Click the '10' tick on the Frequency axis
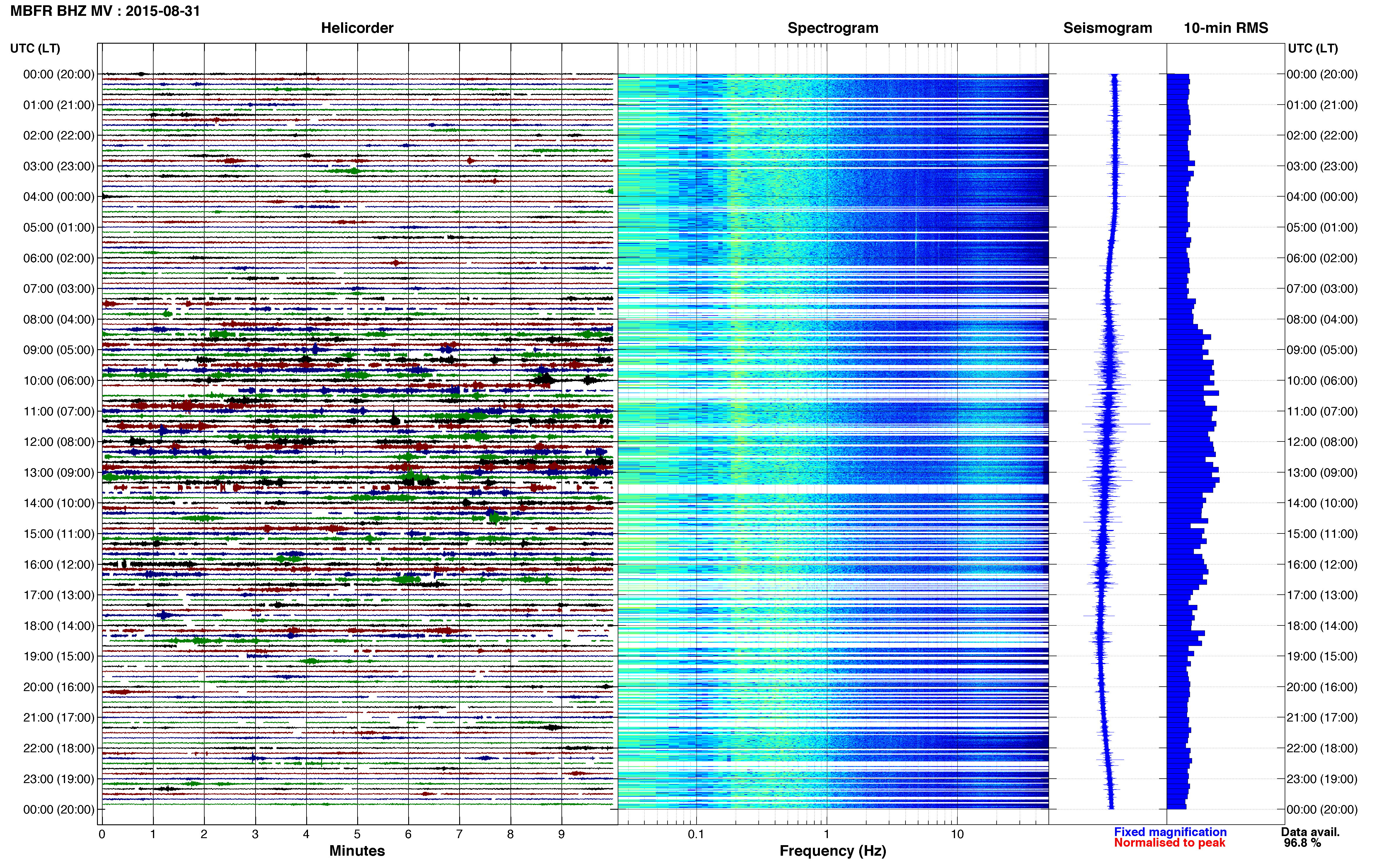The height and width of the screenshot is (868, 1389). [x=957, y=834]
